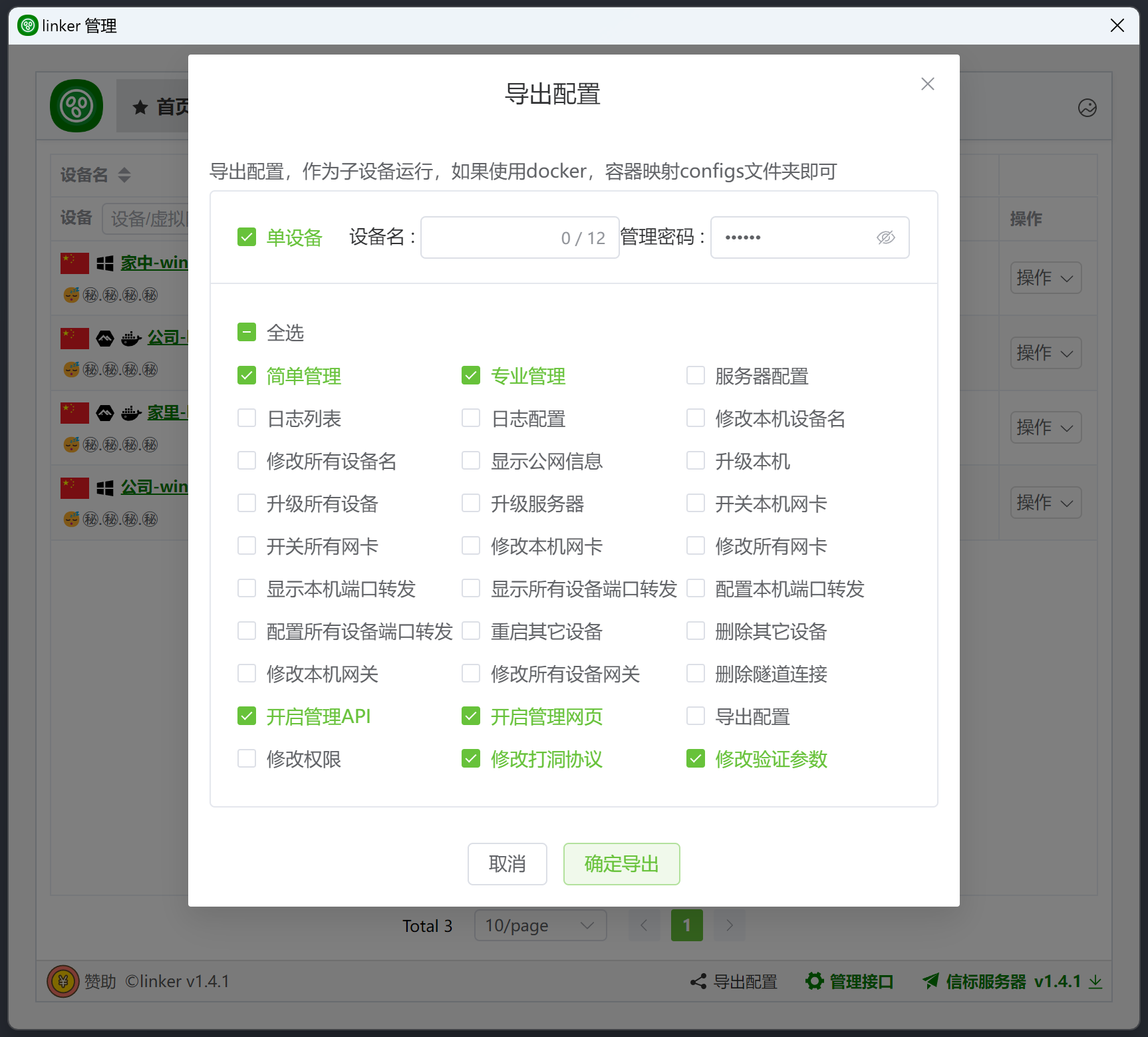This screenshot has width=1148, height=1037.
Task: Uncheck the 单设备 checkbox
Action: pos(247,237)
